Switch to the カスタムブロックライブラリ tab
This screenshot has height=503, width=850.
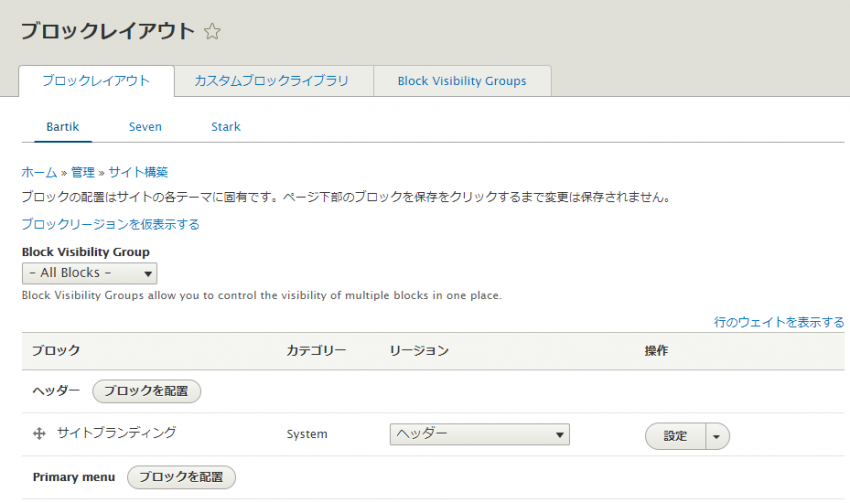click(272, 81)
